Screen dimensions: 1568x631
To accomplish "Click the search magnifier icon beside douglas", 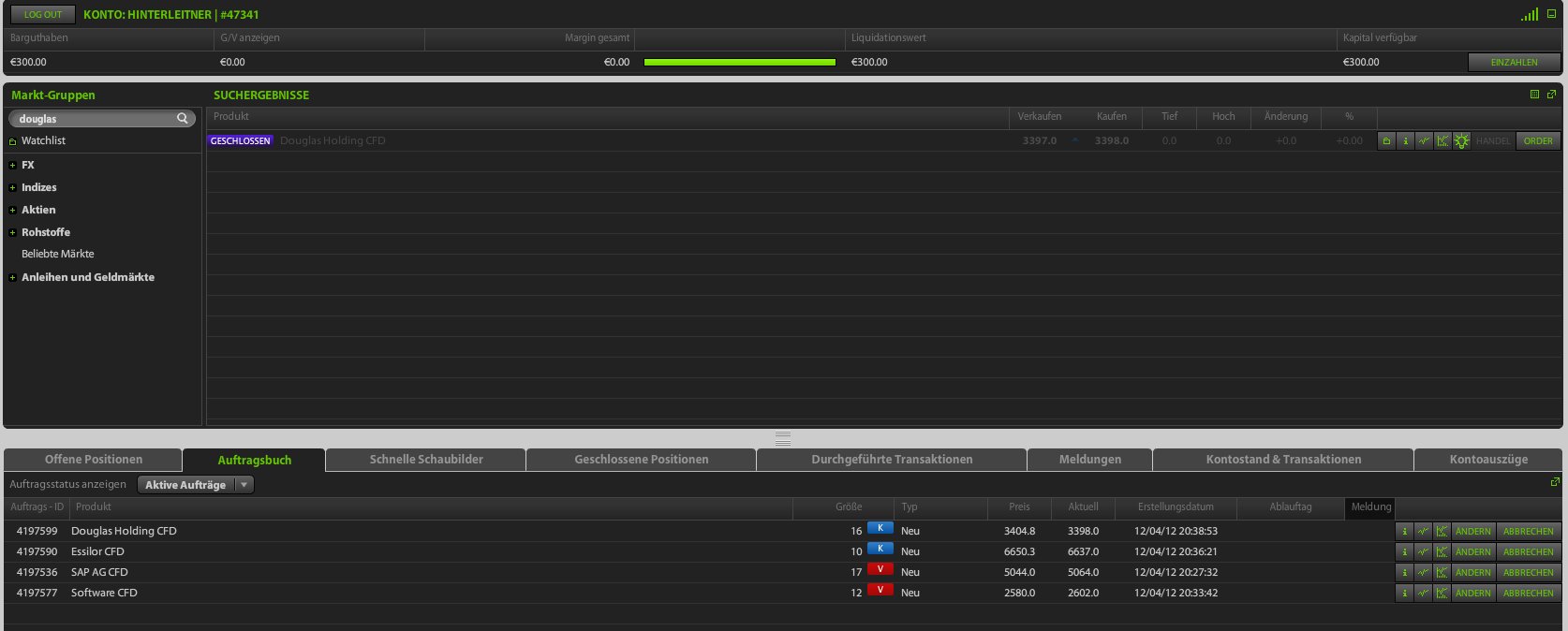I will [x=183, y=119].
